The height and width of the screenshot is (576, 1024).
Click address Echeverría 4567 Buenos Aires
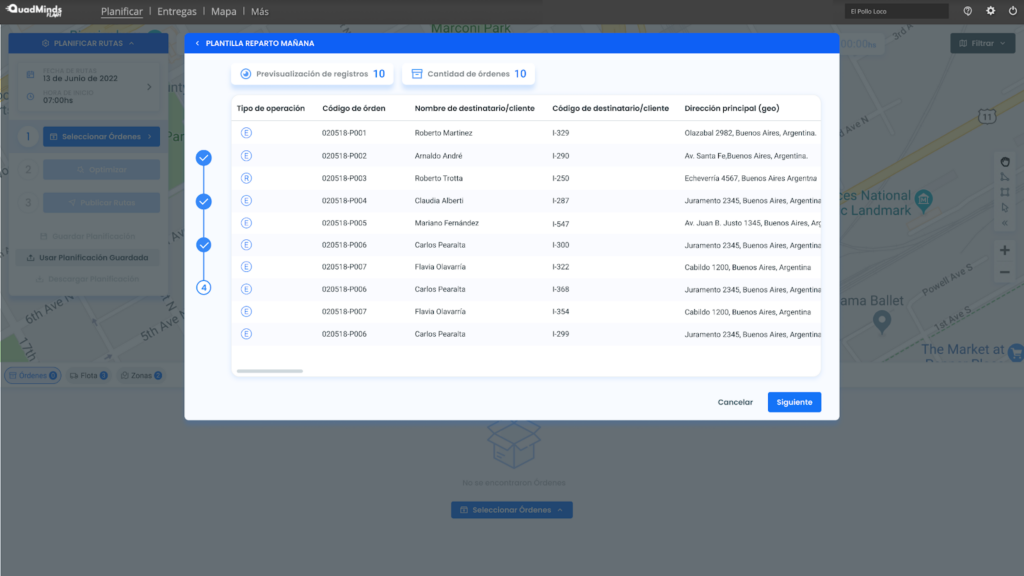click(750, 178)
